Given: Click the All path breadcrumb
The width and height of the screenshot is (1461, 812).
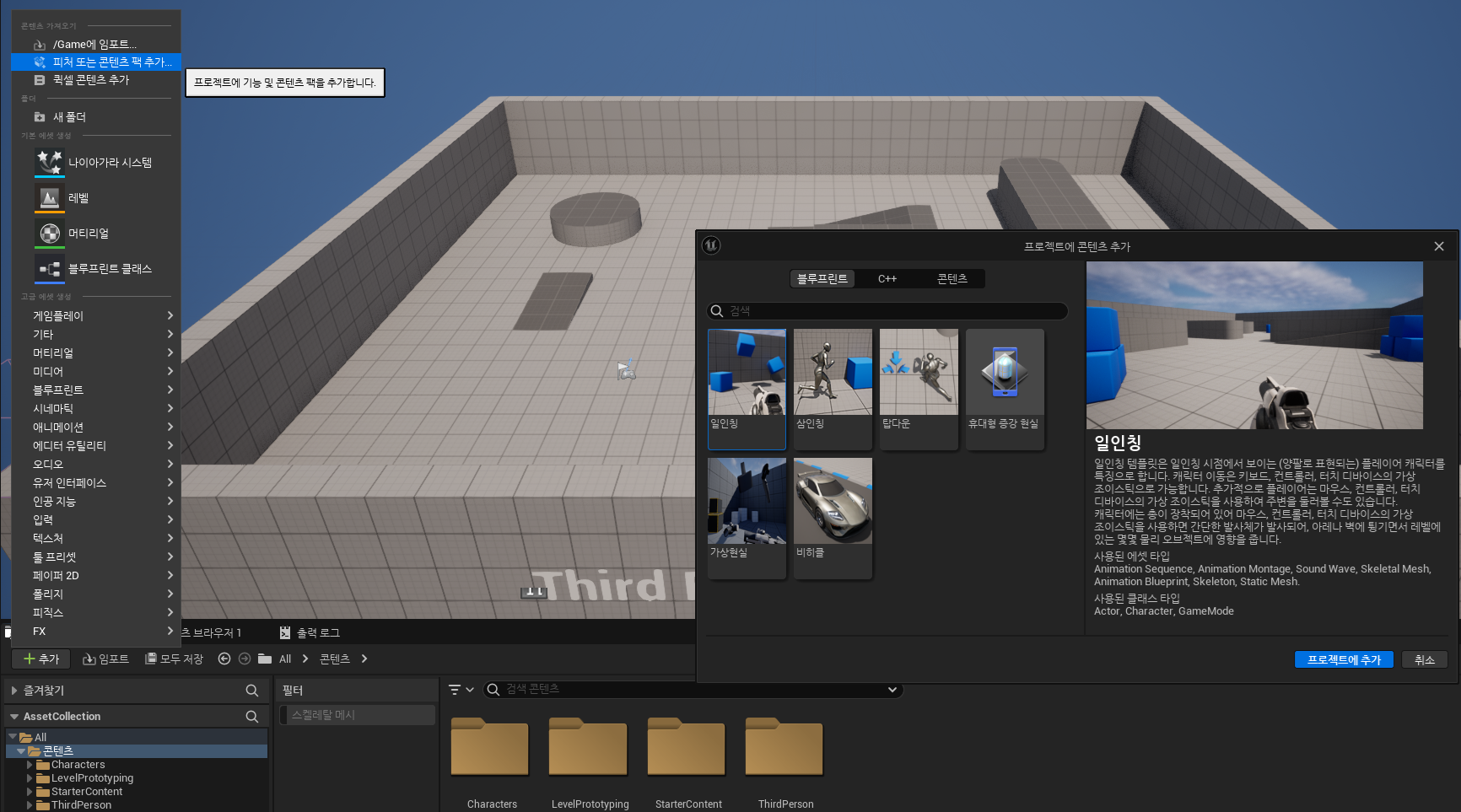Looking at the screenshot, I should 285,659.
